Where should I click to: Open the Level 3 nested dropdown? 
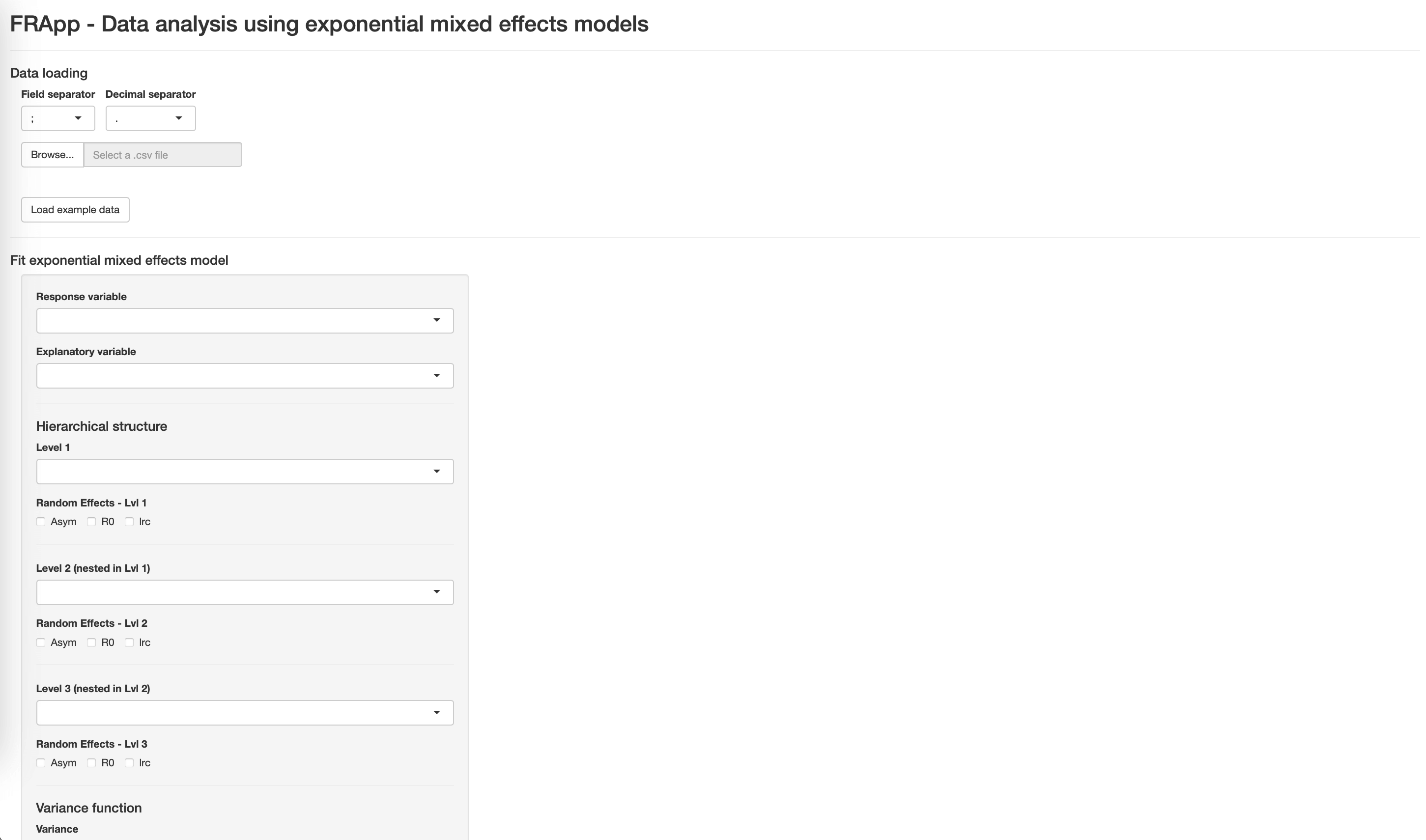pyautogui.click(x=245, y=712)
